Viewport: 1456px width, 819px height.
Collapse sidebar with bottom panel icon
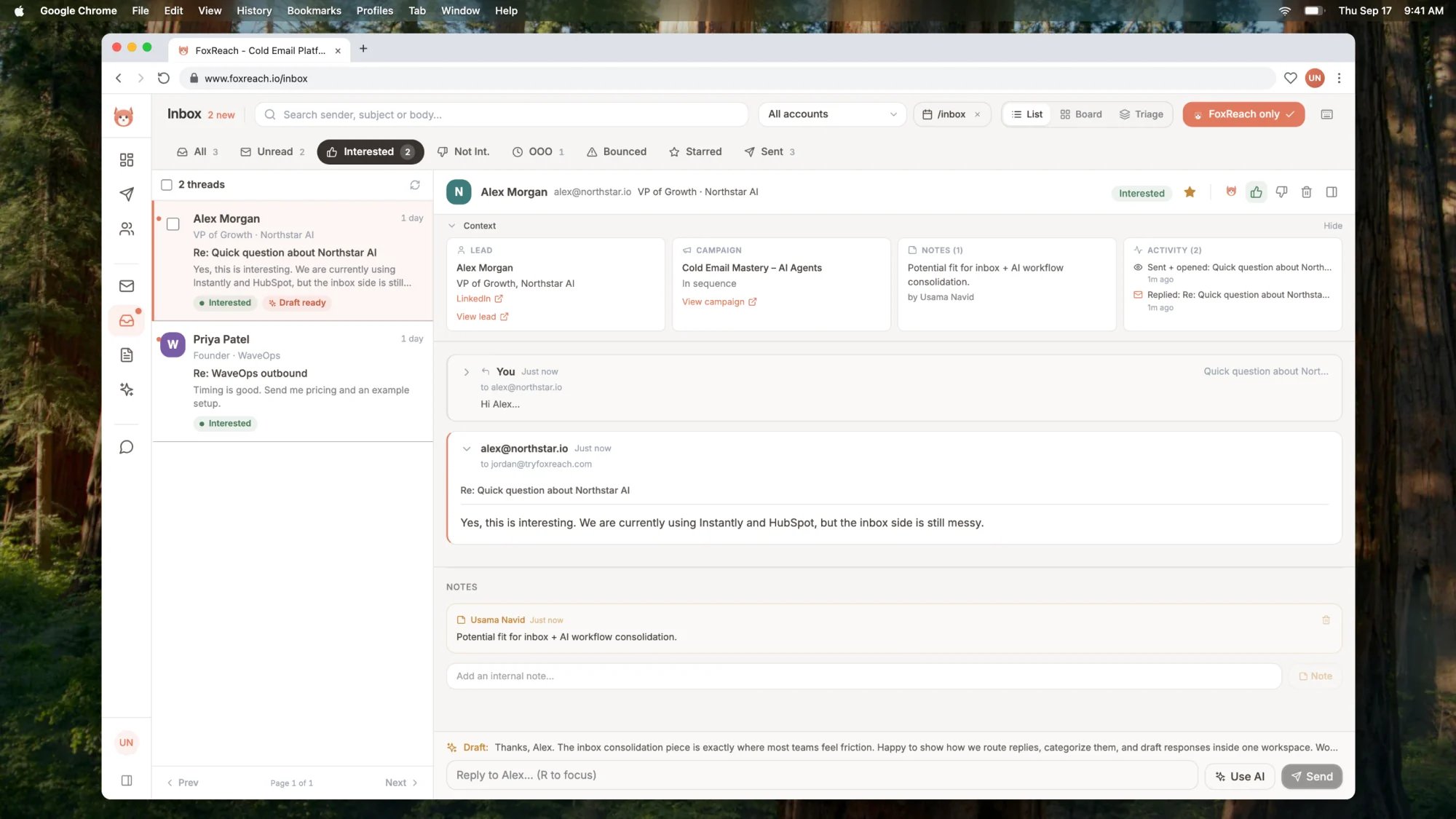pyautogui.click(x=127, y=780)
